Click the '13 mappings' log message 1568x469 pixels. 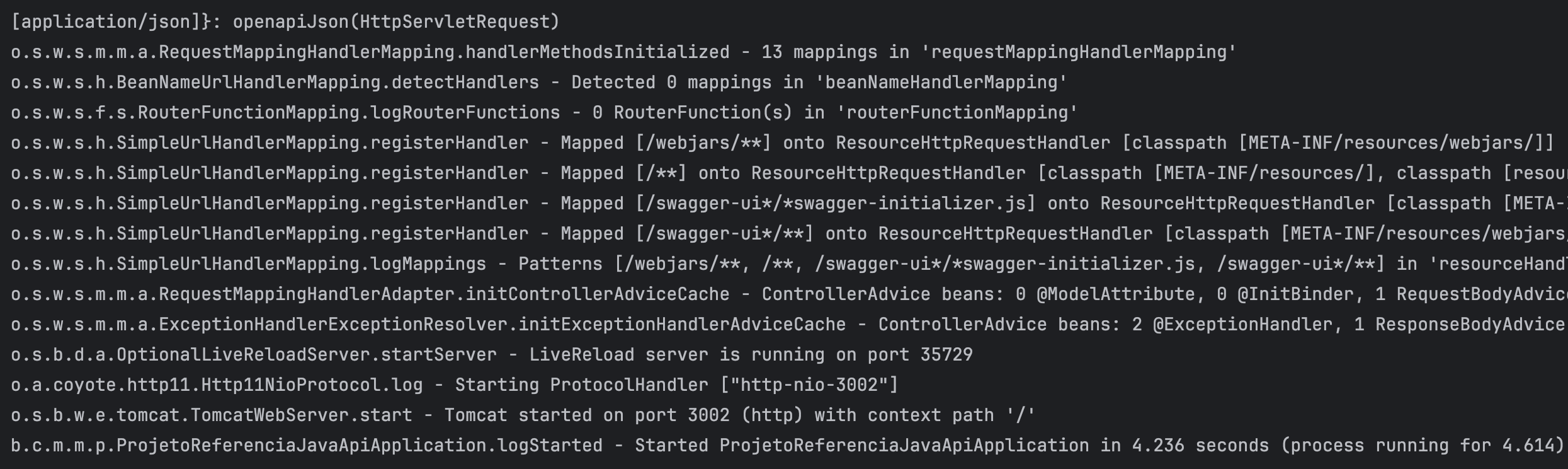(x=819, y=52)
